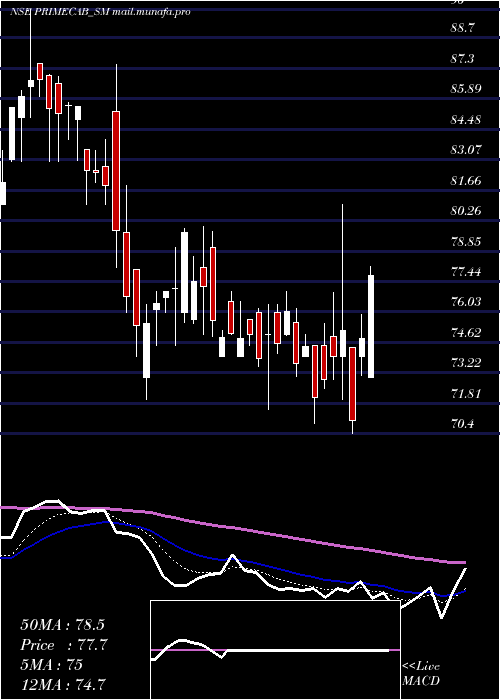Click the NSE PRIMECAB_SM chart title

pyautogui.click(x=100, y=12)
